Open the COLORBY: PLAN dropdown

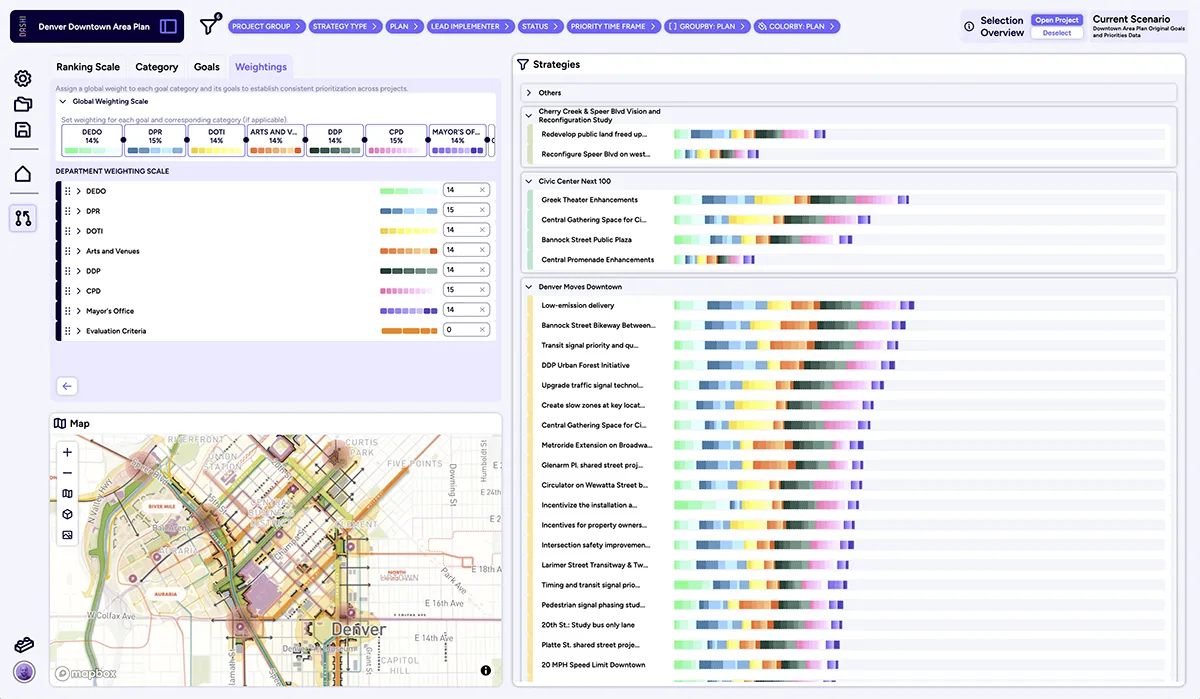click(797, 27)
